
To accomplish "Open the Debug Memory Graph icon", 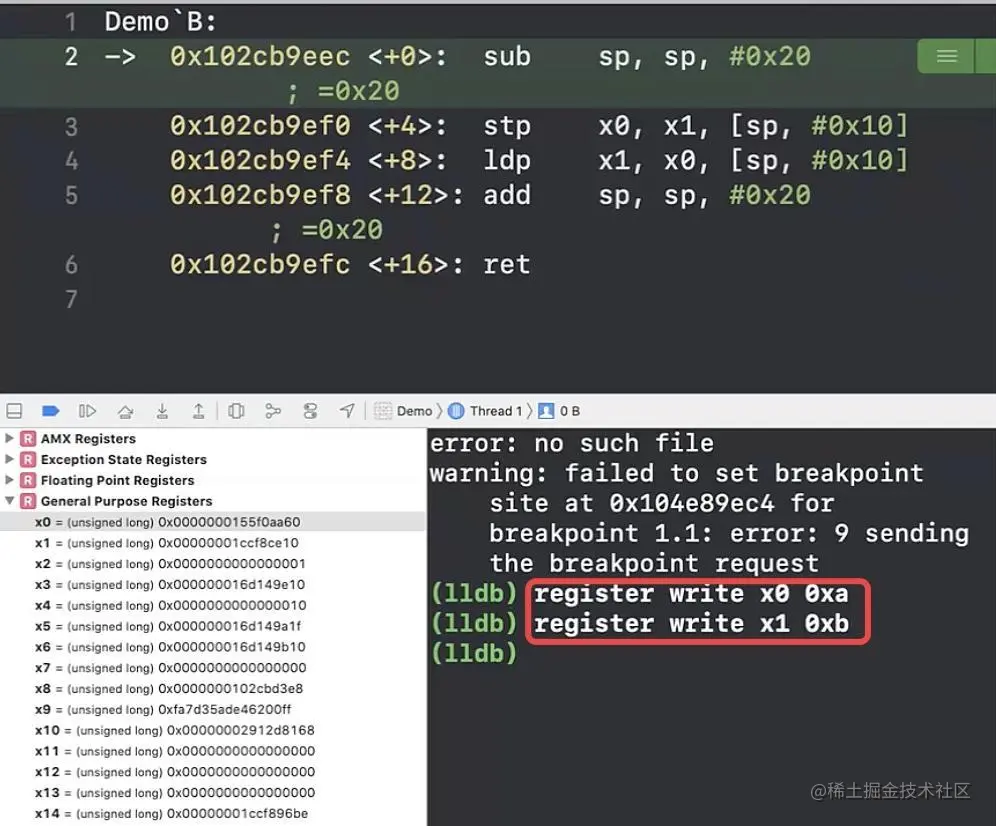I will (273, 411).
